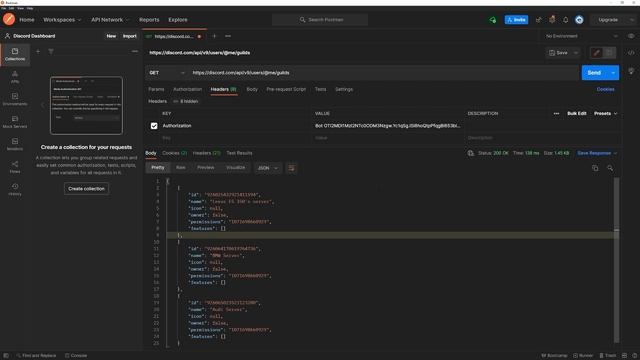The image size is (640, 360).
Task: Open the No Environment dropdown
Action: point(582,36)
